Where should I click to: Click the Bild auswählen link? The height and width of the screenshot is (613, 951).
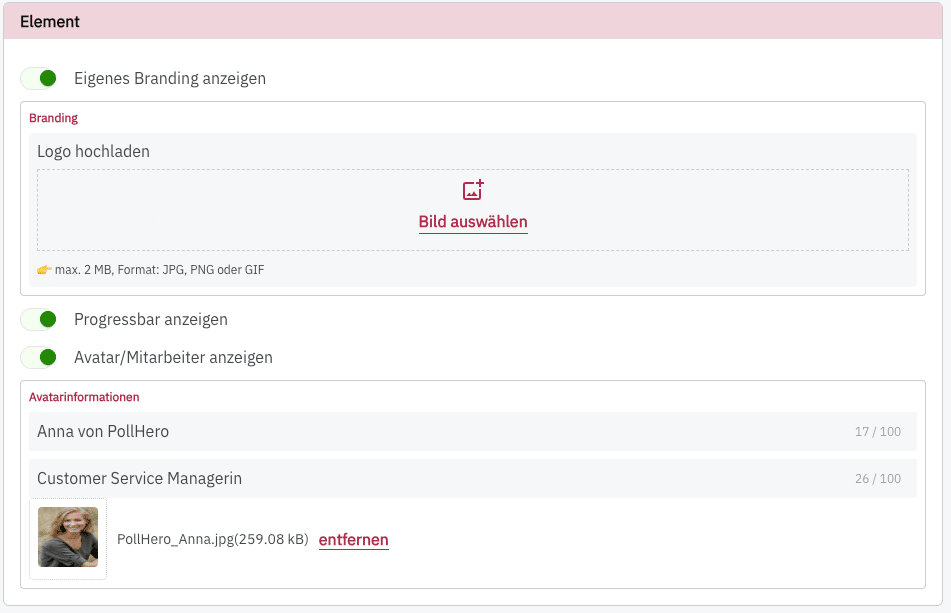click(473, 222)
